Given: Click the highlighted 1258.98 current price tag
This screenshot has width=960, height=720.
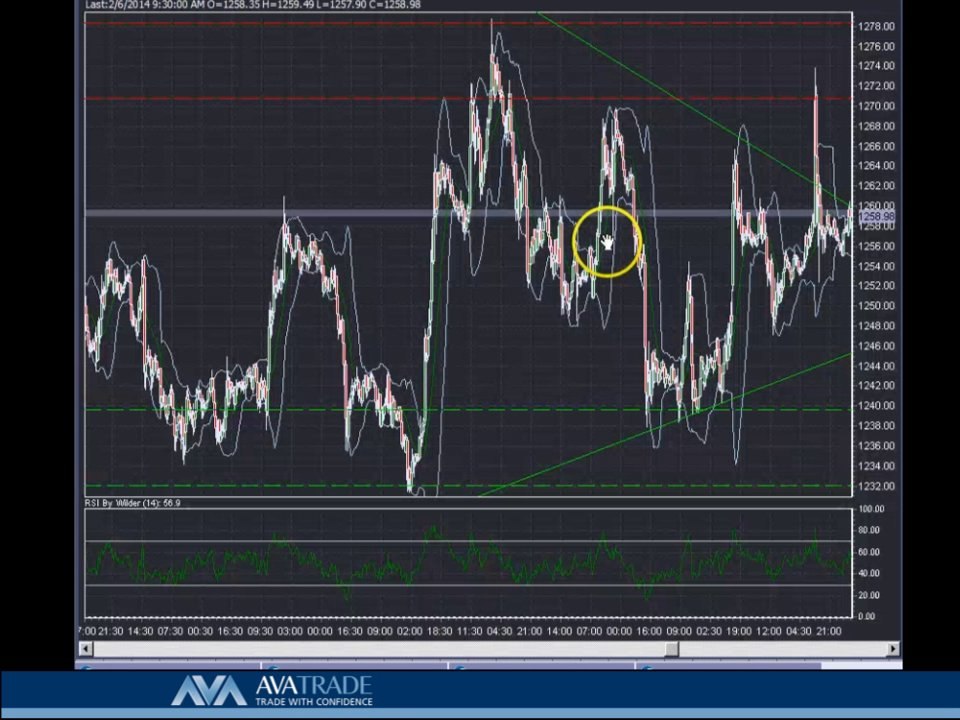Looking at the screenshot, I should (x=877, y=217).
